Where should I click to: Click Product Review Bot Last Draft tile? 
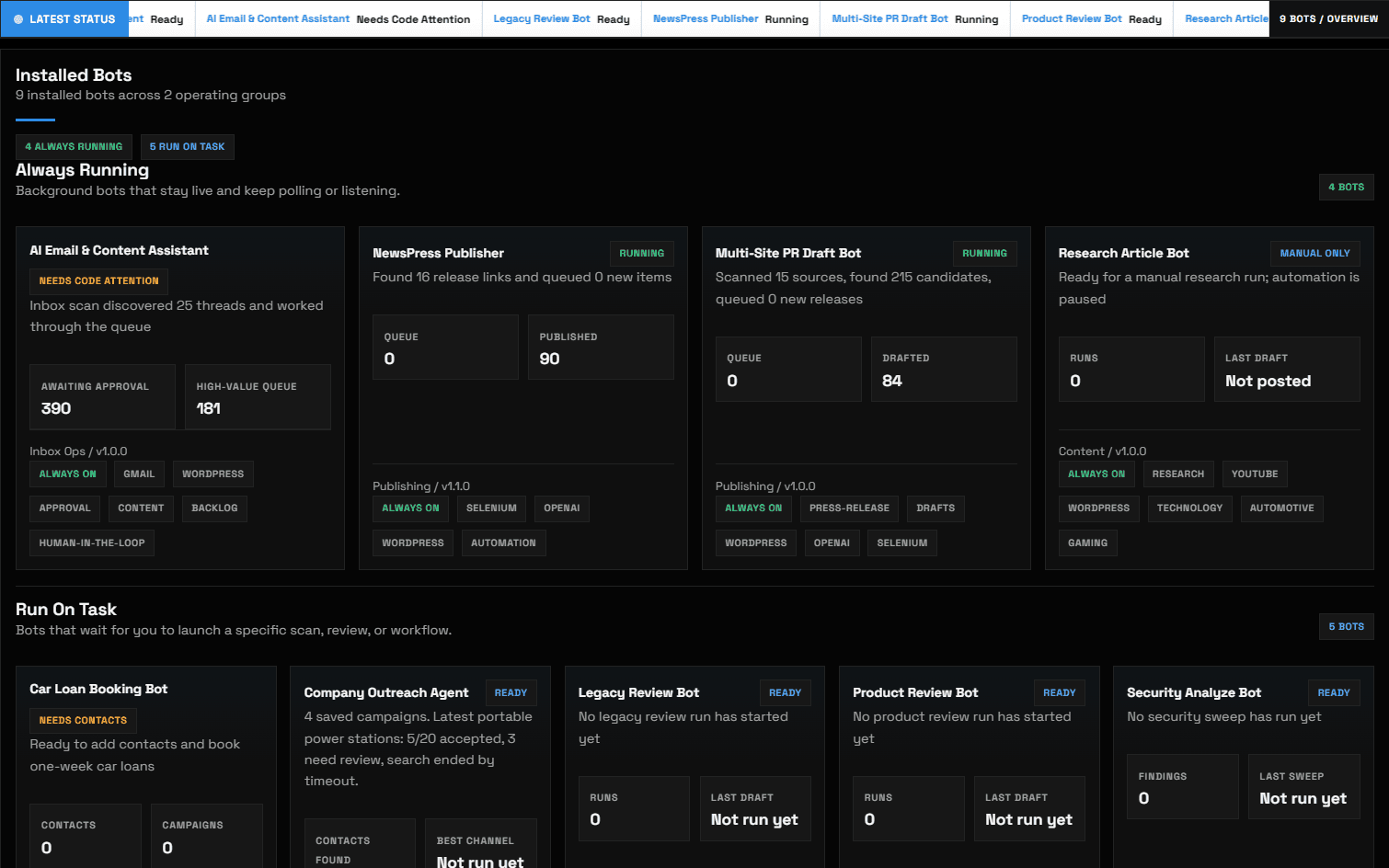(x=1029, y=809)
